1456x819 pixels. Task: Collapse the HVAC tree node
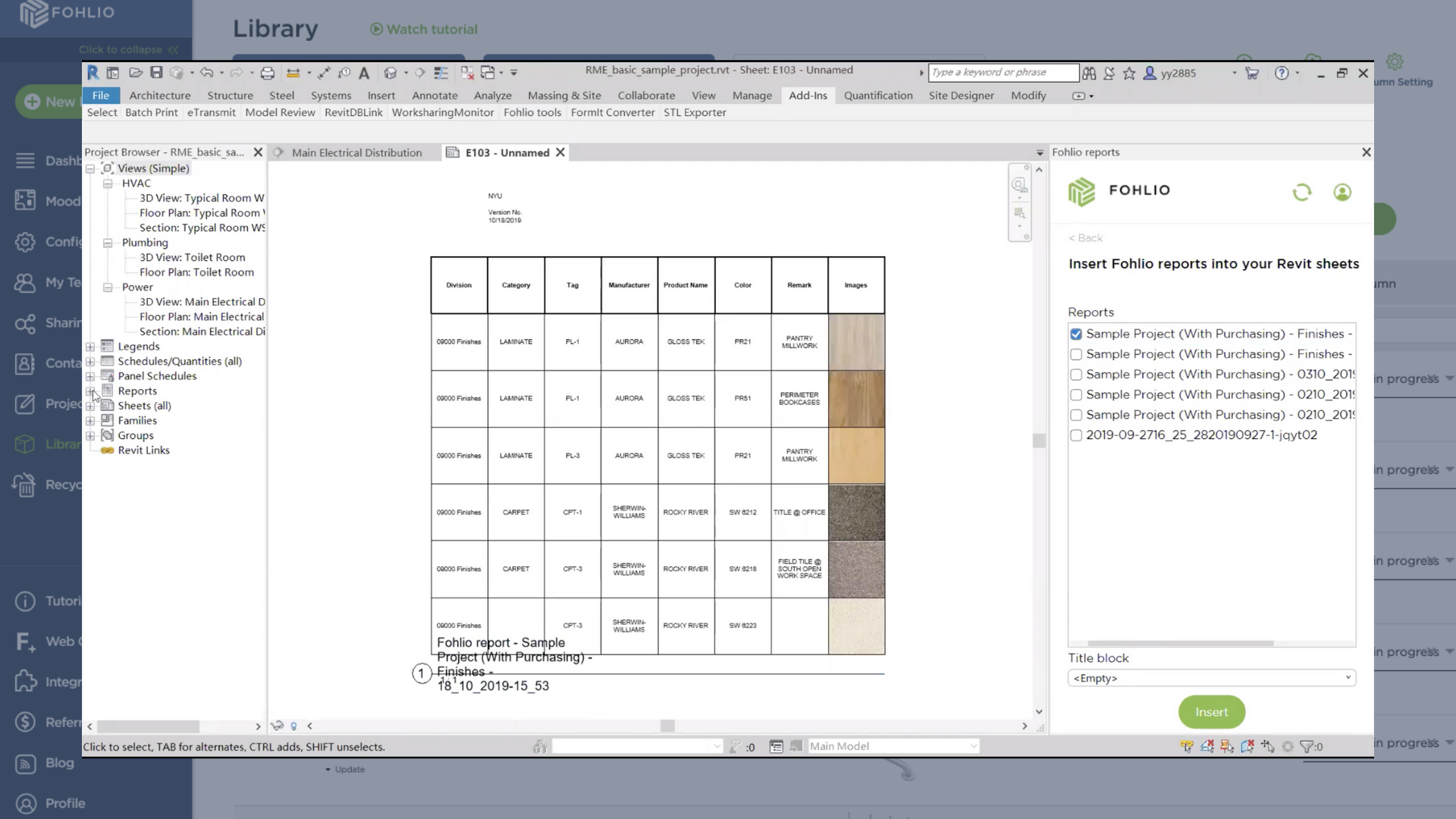point(108,184)
